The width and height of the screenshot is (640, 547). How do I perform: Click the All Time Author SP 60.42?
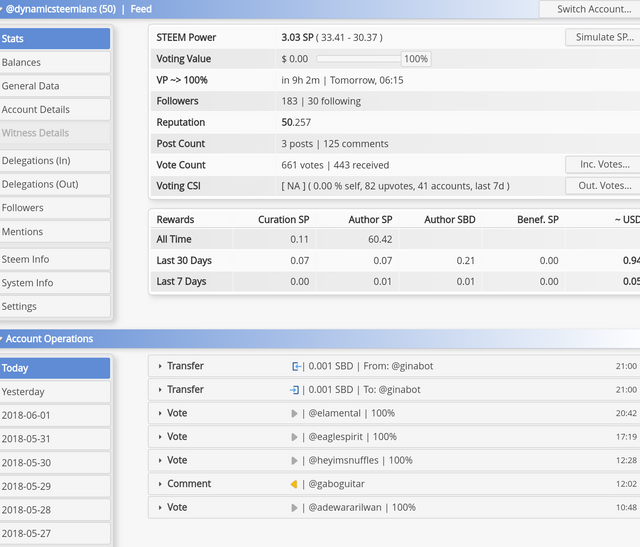click(x=380, y=239)
